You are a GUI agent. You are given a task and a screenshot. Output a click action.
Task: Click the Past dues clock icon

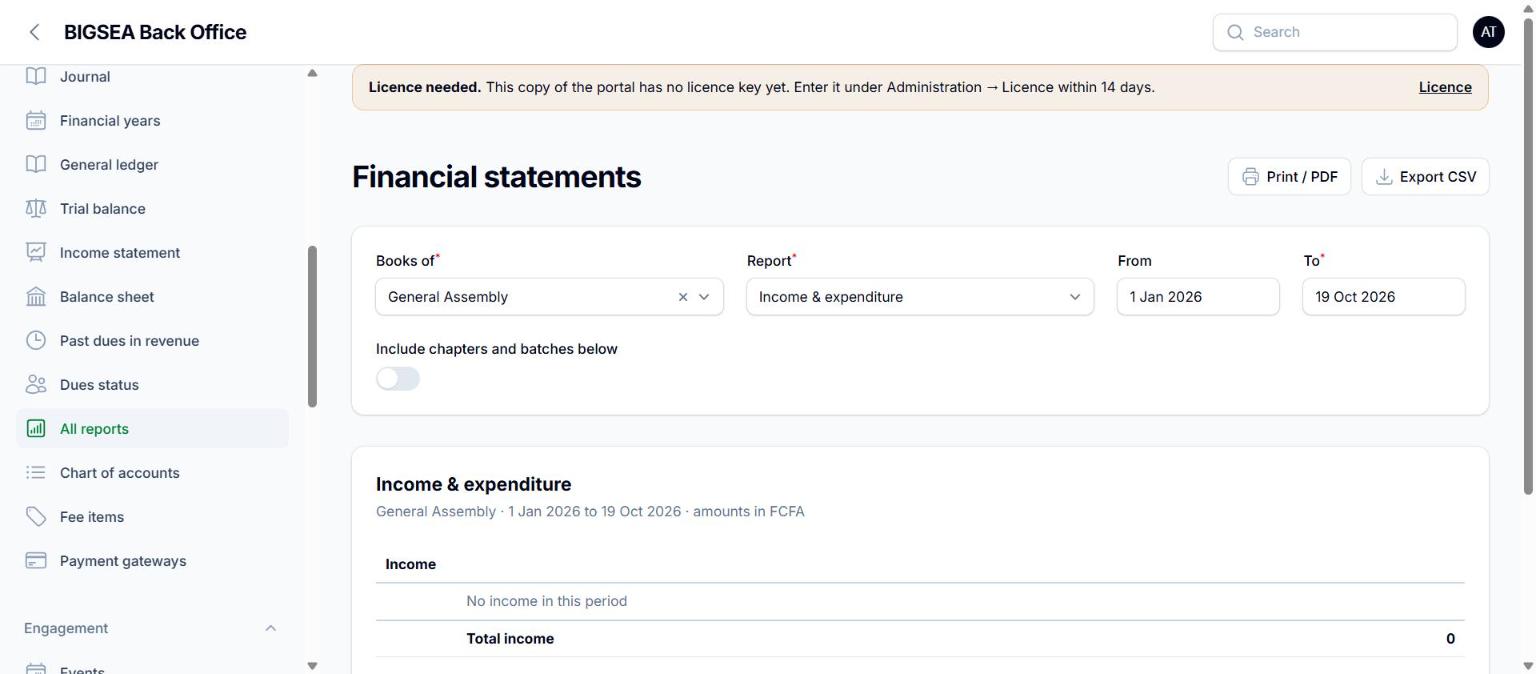coord(36,341)
